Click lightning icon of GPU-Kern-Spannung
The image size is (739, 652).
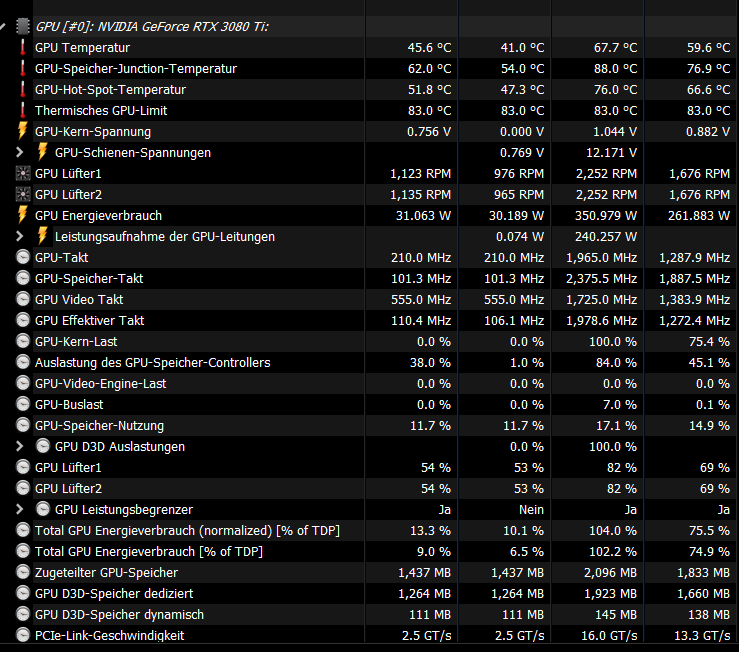22,131
